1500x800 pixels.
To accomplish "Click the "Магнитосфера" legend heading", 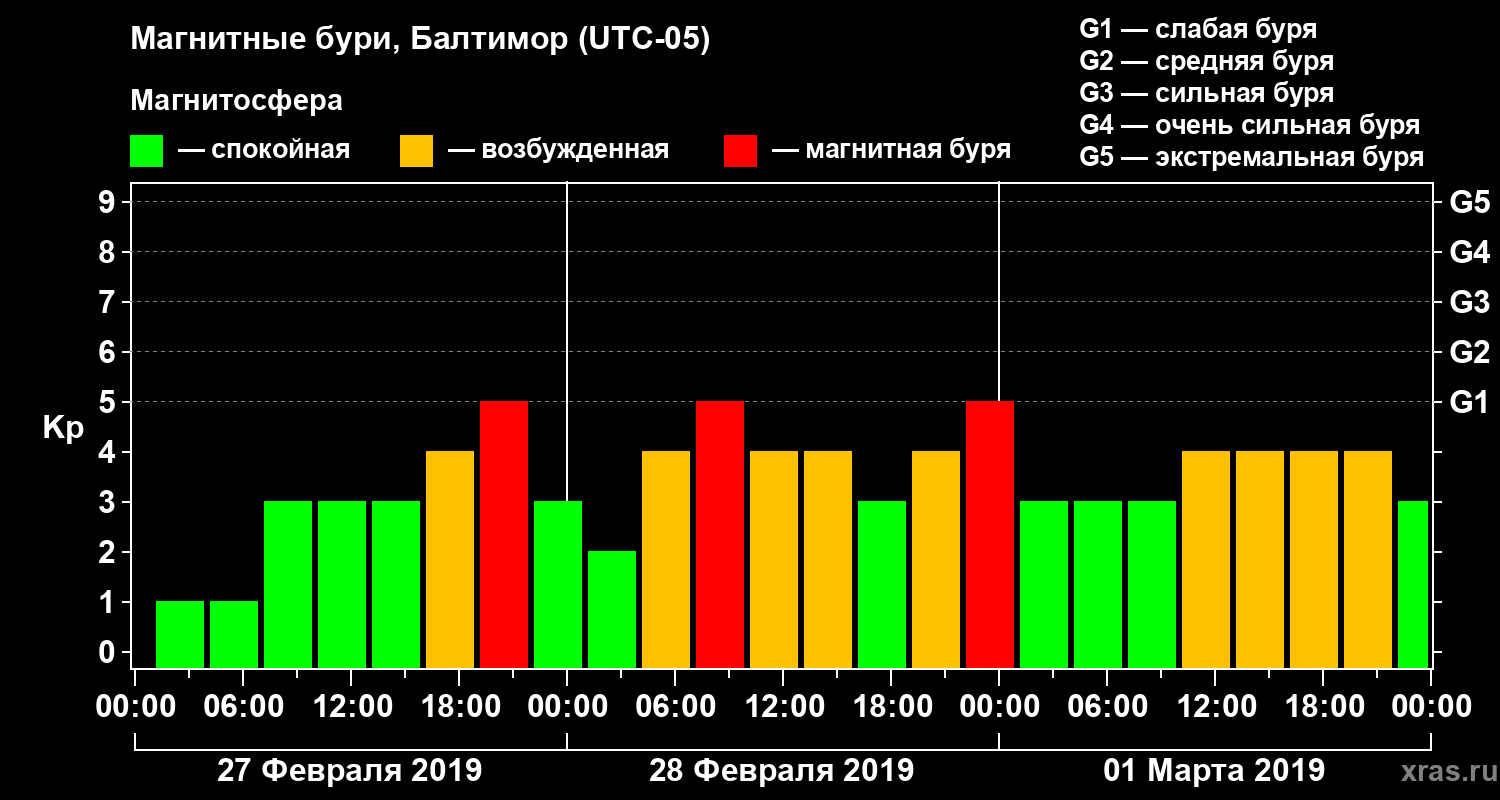I will (237, 101).
